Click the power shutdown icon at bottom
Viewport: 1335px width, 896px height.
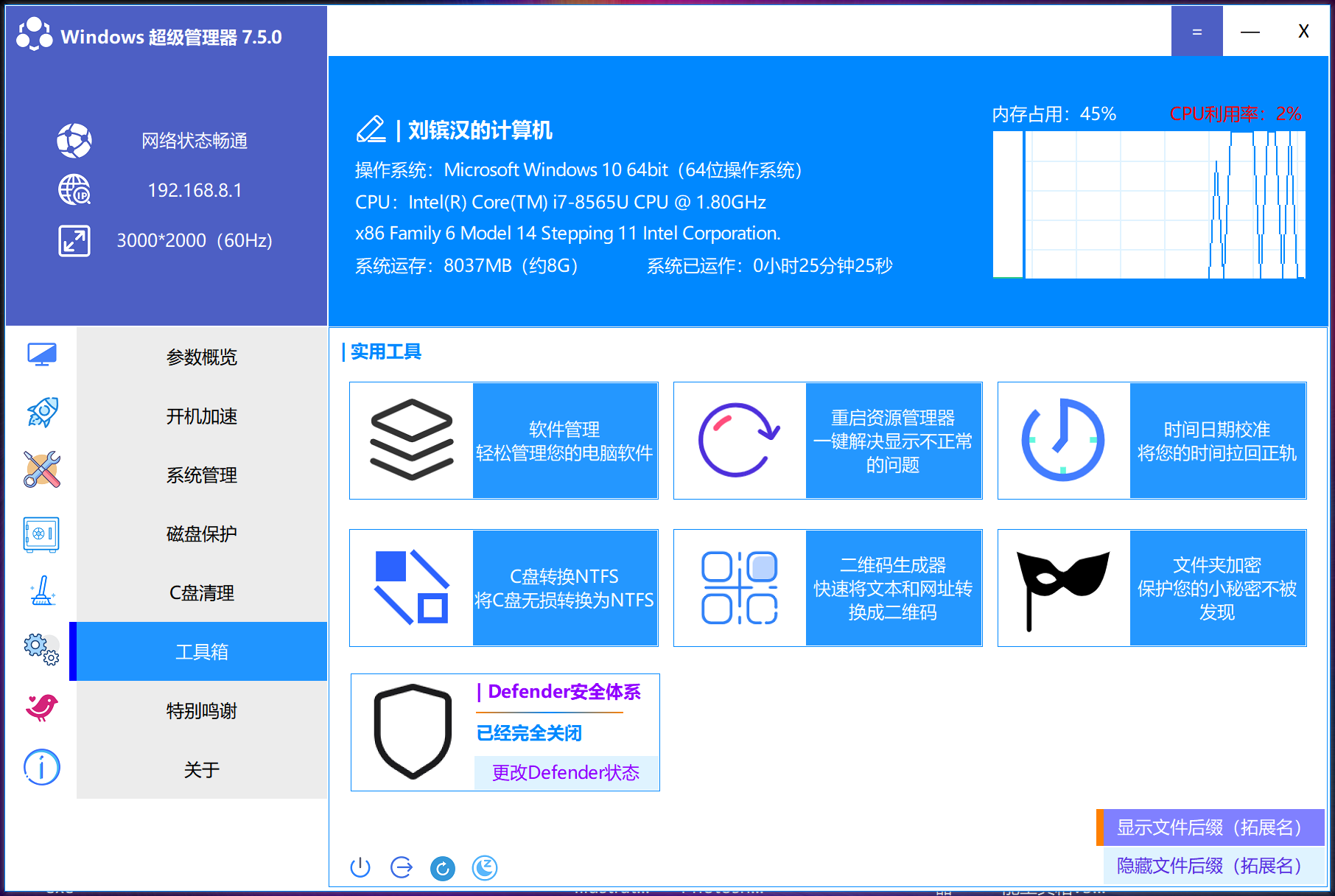tap(360, 867)
